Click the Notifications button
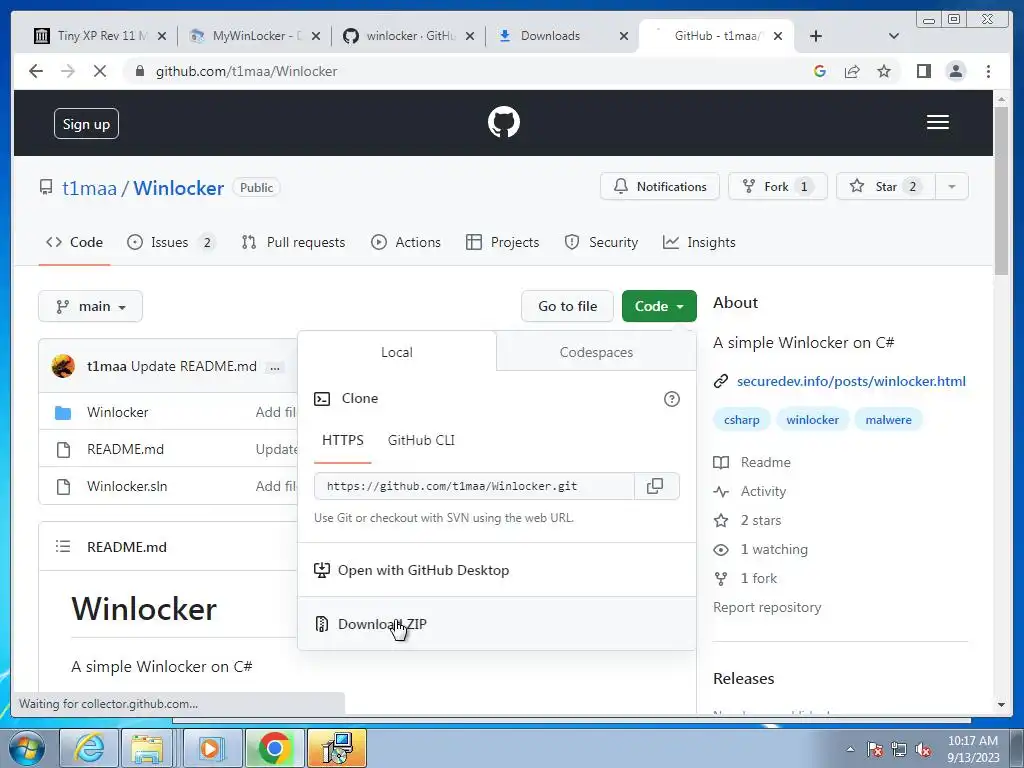This screenshot has height=768, width=1024. point(660,187)
